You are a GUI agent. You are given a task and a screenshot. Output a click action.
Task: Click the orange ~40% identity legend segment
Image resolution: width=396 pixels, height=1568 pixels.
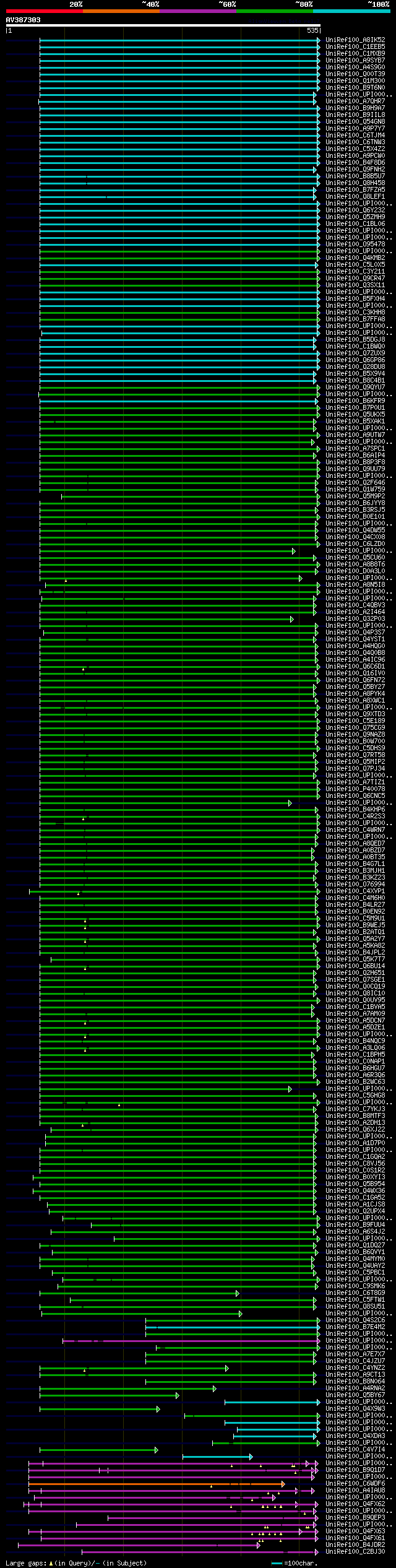click(121, 11)
